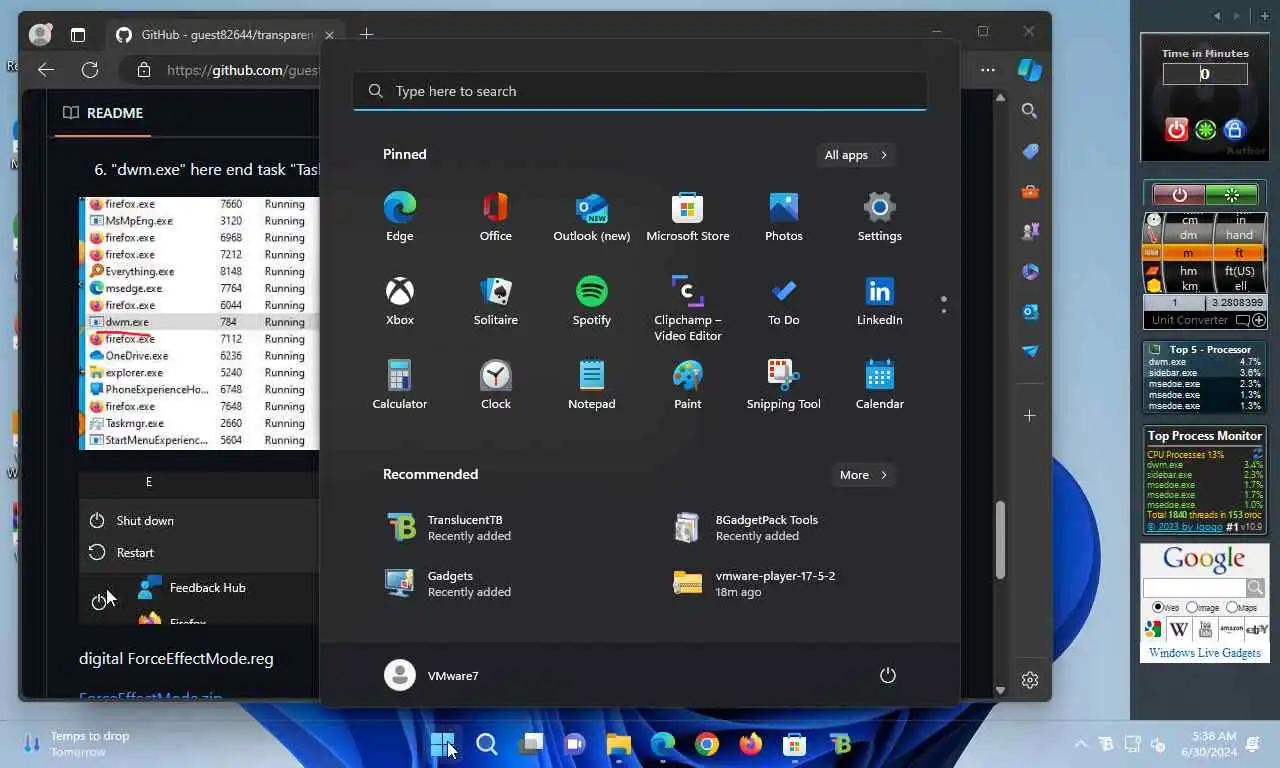This screenshot has width=1280, height=768.
Task: Select the Web radio in Google gadget
Action: tap(1157, 607)
